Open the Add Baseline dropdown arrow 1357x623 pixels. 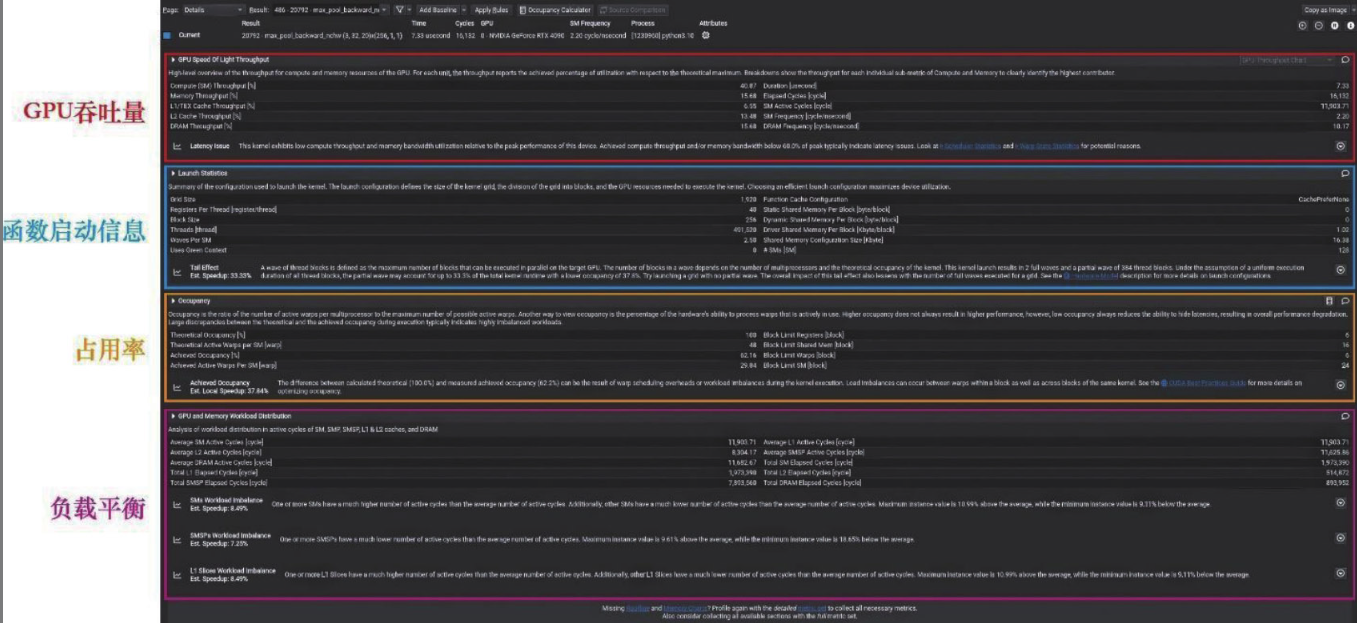(x=463, y=9)
